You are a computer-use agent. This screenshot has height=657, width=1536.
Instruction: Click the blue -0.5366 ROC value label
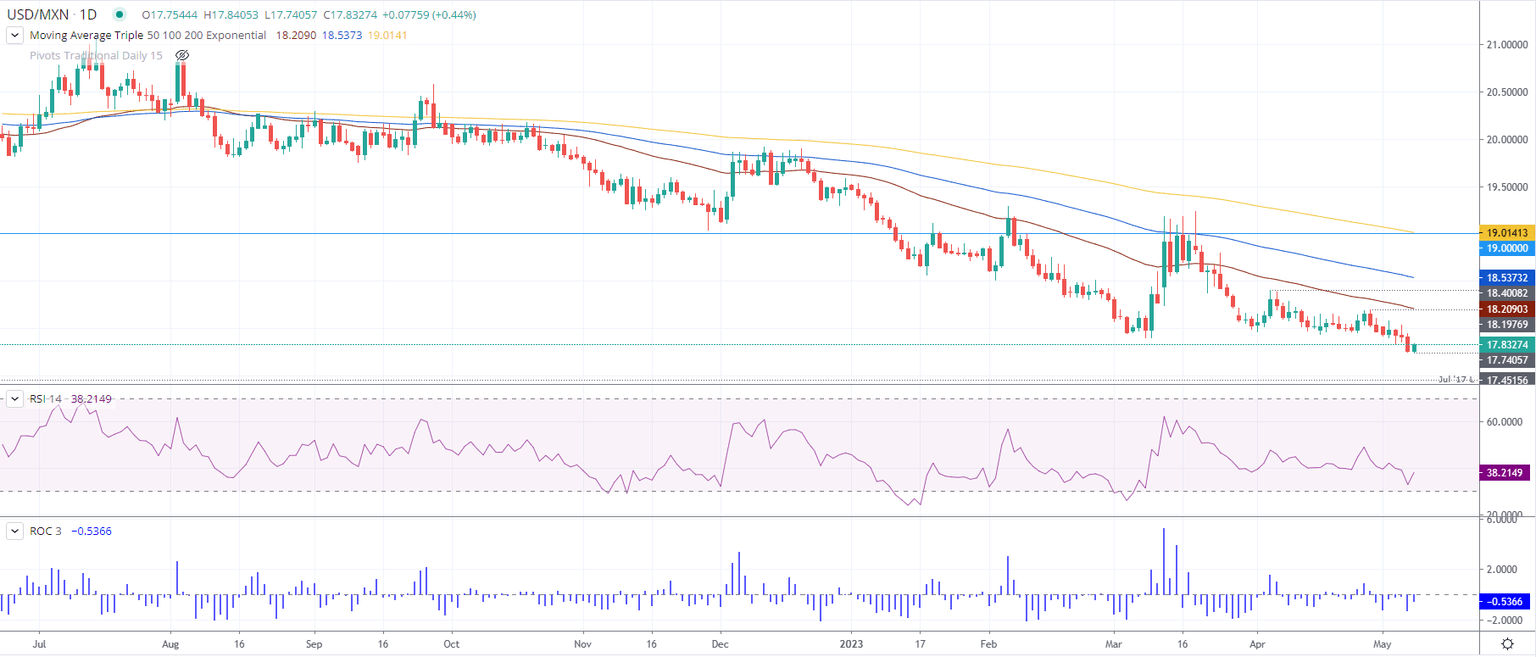[1504, 601]
